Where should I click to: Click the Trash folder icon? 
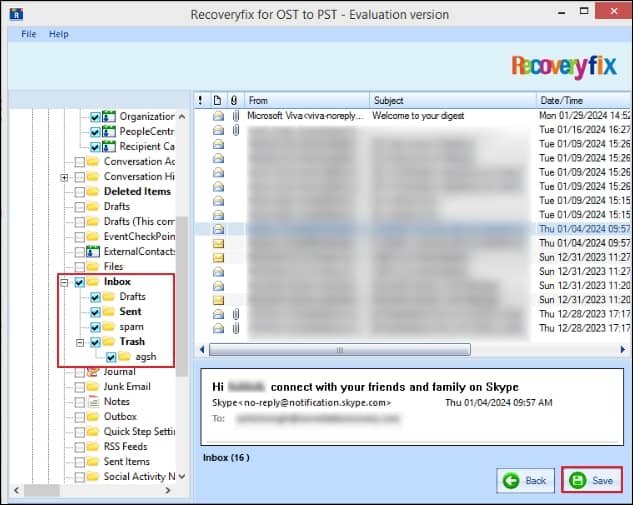(109, 342)
